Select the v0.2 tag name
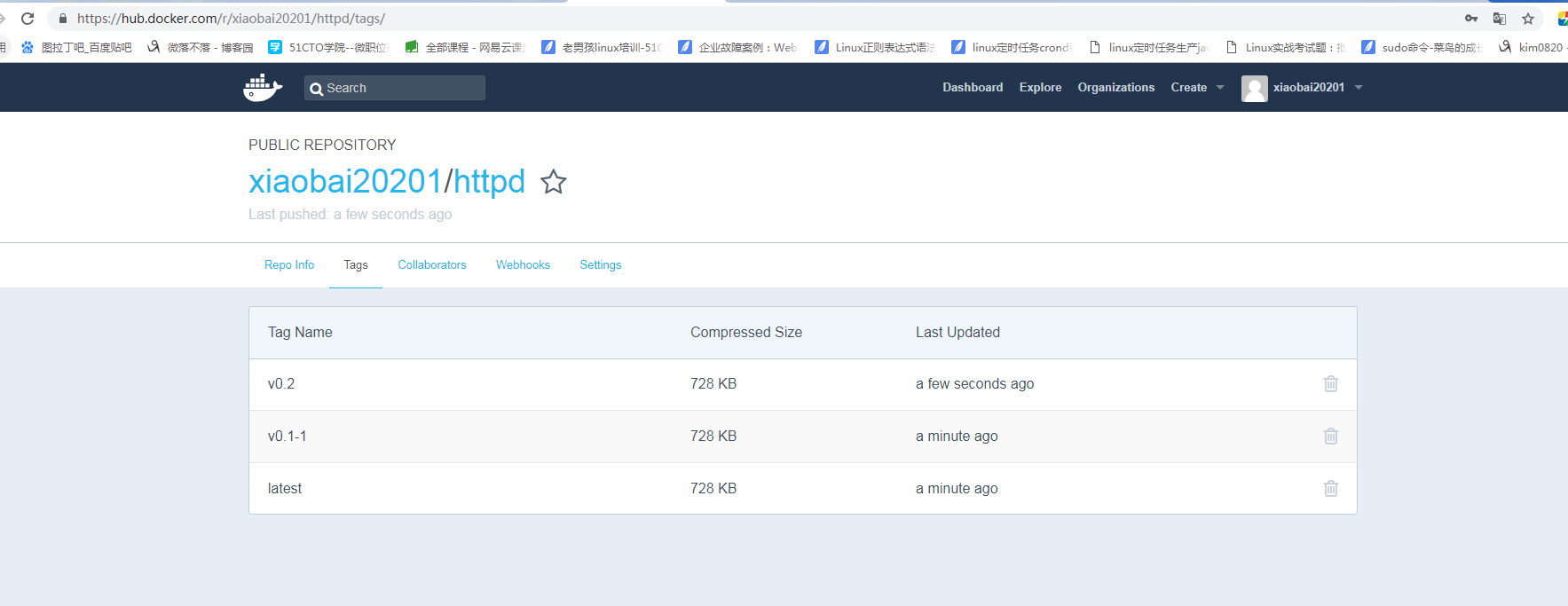The image size is (1568, 606). (x=281, y=384)
